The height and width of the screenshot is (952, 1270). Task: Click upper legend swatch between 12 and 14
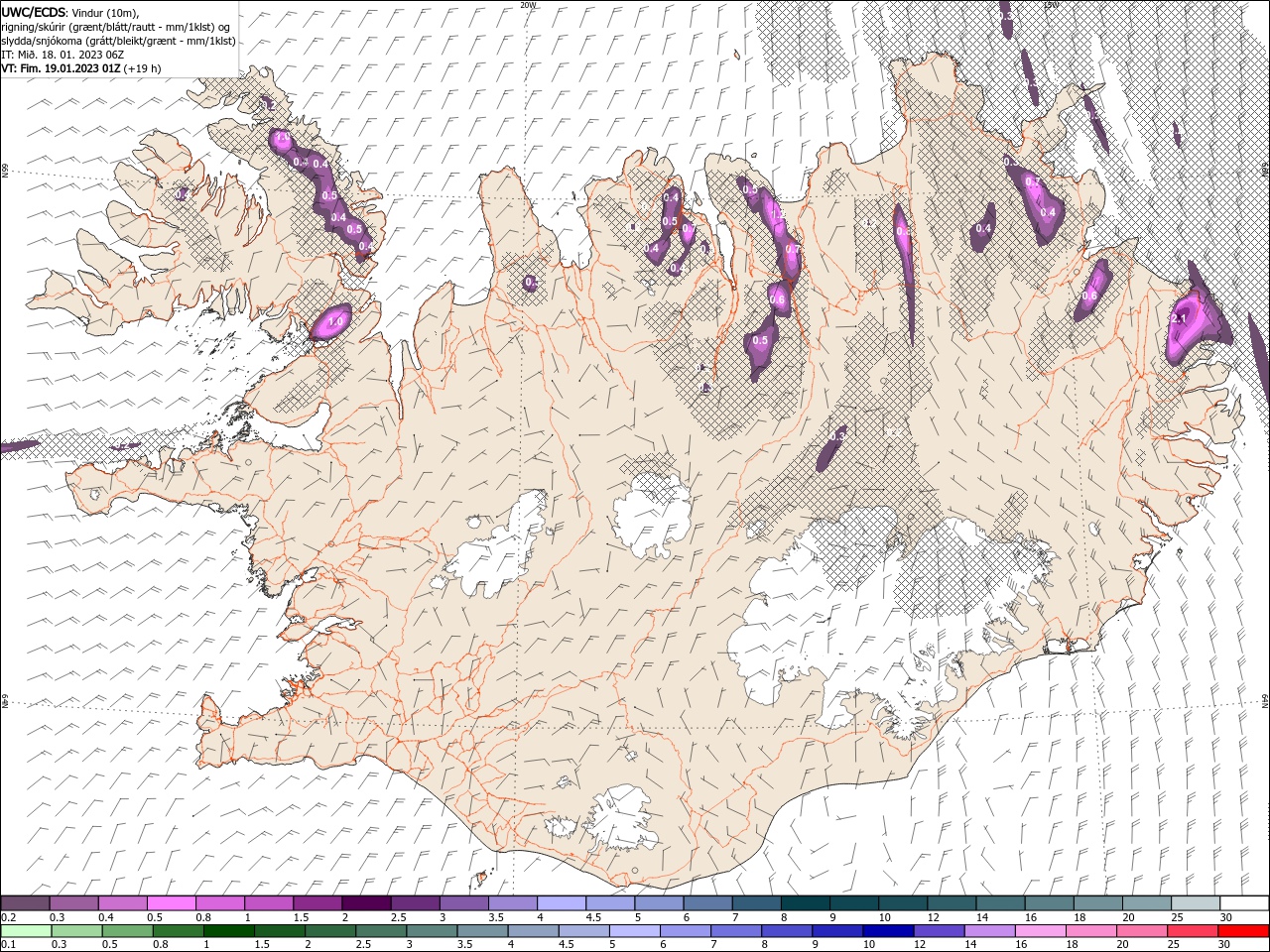pyautogui.click(x=950, y=902)
